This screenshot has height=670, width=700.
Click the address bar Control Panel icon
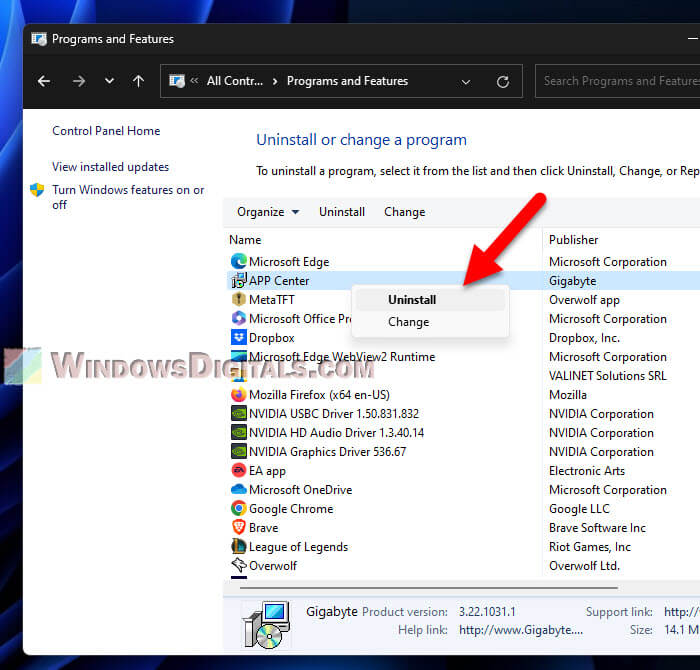(x=177, y=81)
